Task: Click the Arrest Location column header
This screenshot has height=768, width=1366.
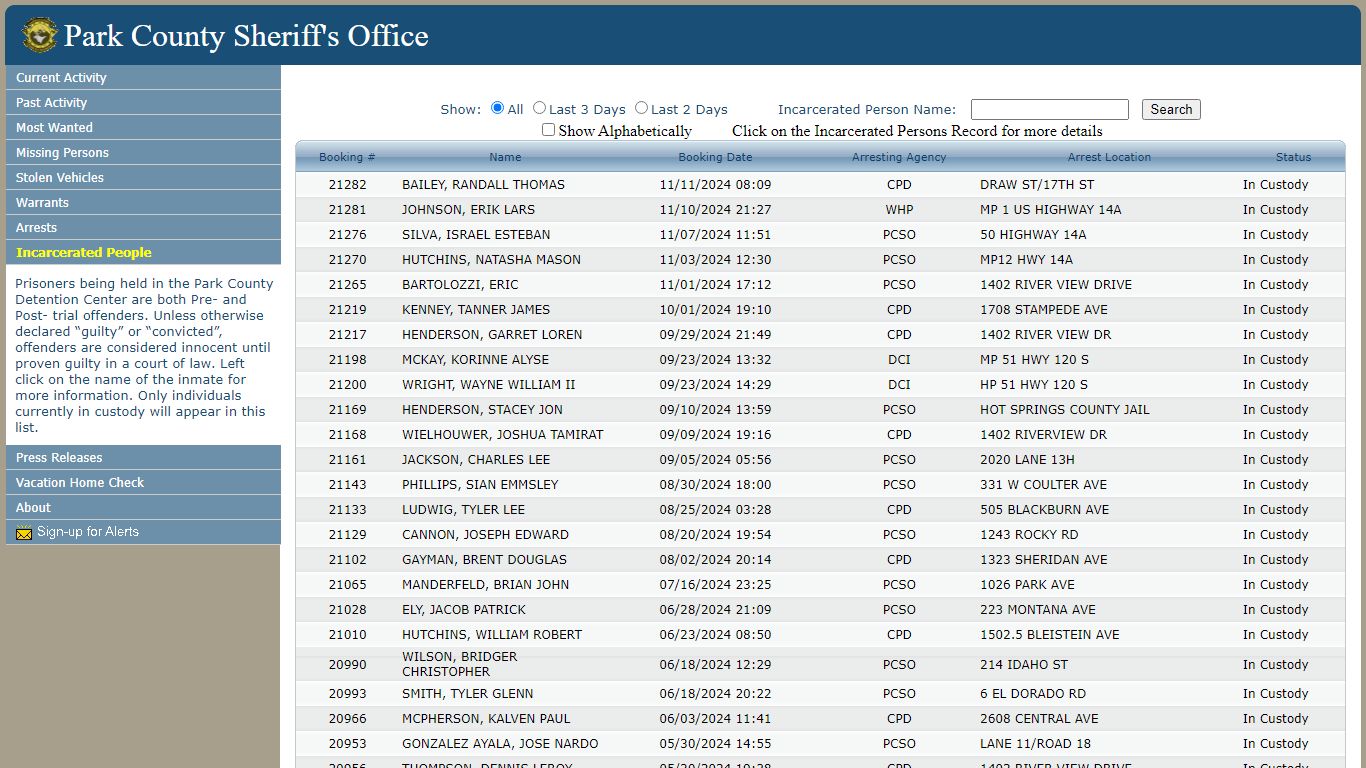Action: pyautogui.click(x=1109, y=157)
